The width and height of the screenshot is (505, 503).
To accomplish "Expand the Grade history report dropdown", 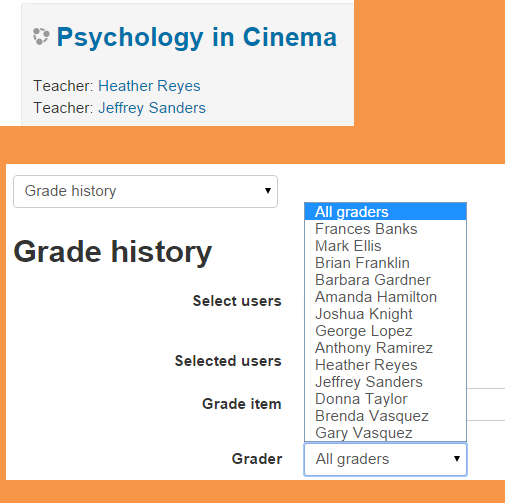I will (145, 191).
